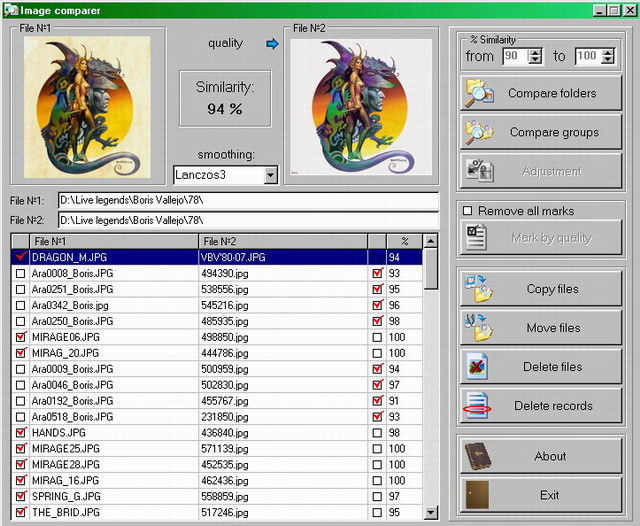Click the File №2 path field
The image size is (640, 526).
[x=248, y=220]
